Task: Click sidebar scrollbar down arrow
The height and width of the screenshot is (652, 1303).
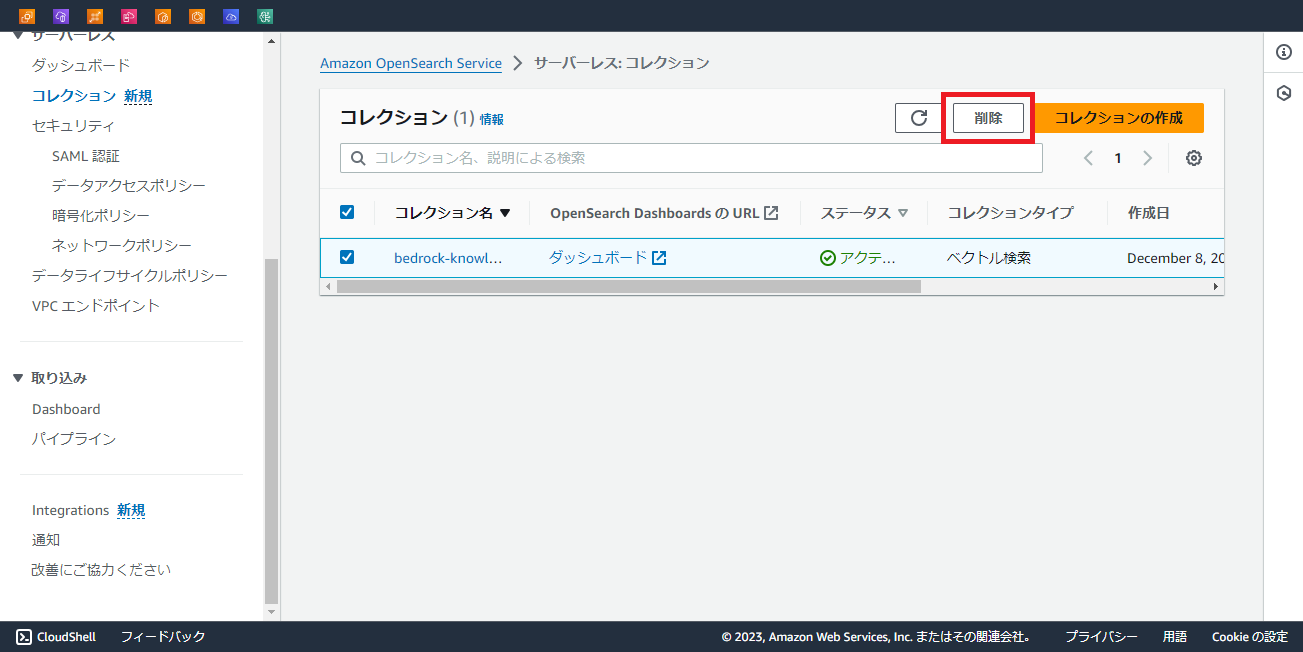Action: (x=272, y=611)
